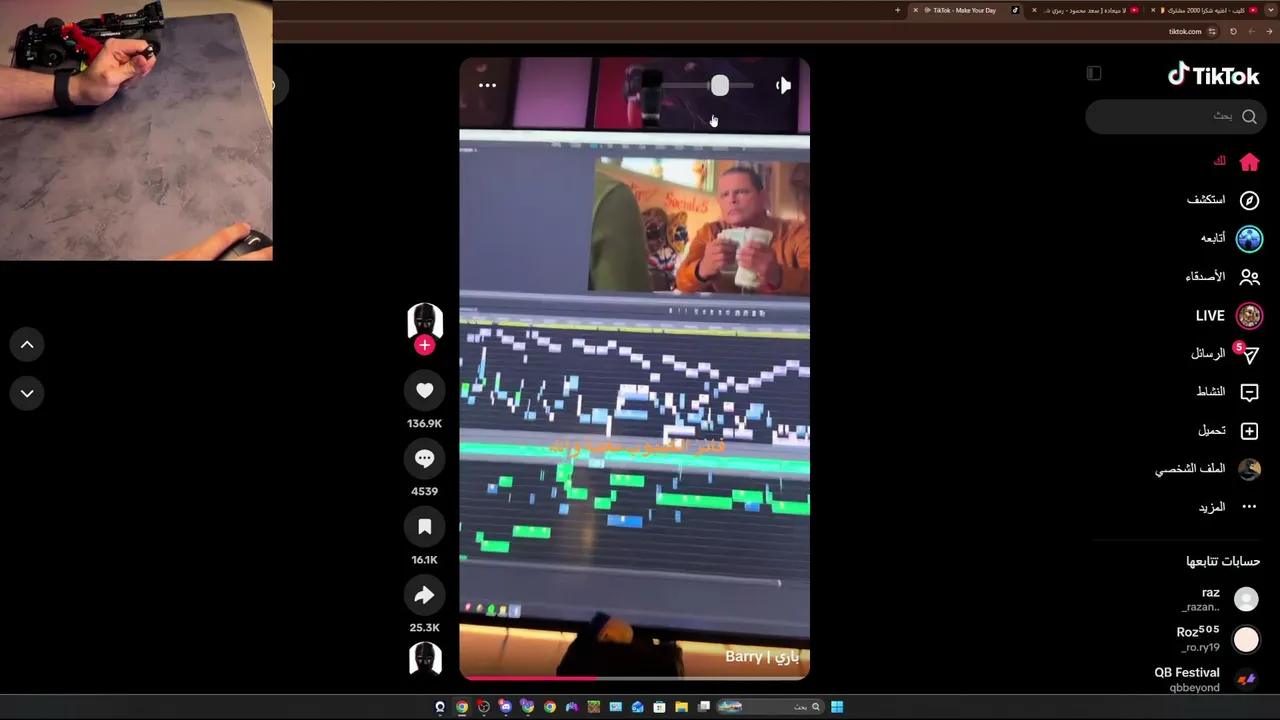Follow the creator with the red plus badge
Image resolution: width=1280 pixels, height=720 pixels.
pyautogui.click(x=425, y=345)
